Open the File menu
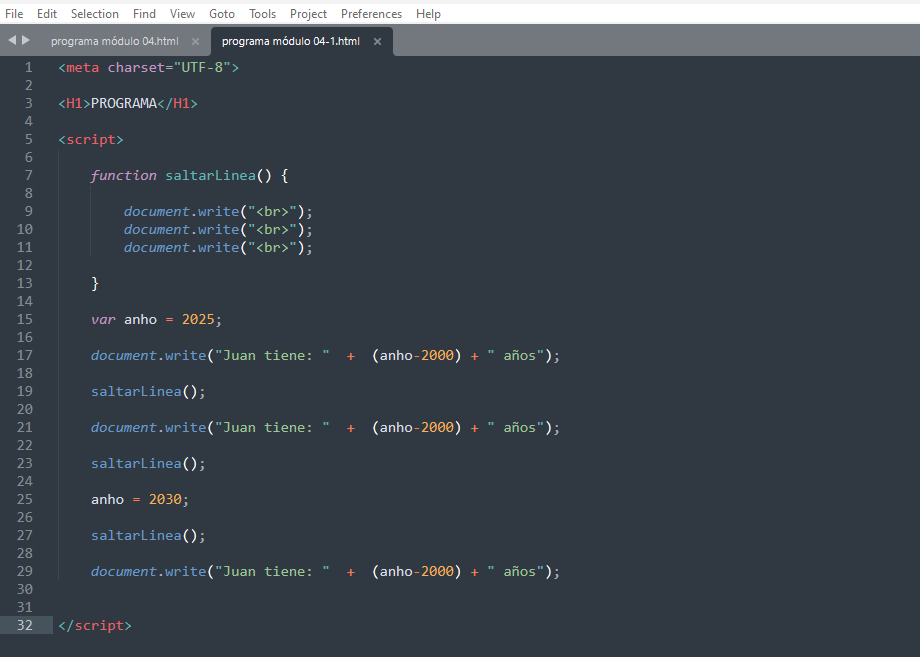Image resolution: width=920 pixels, height=657 pixels. coord(14,13)
